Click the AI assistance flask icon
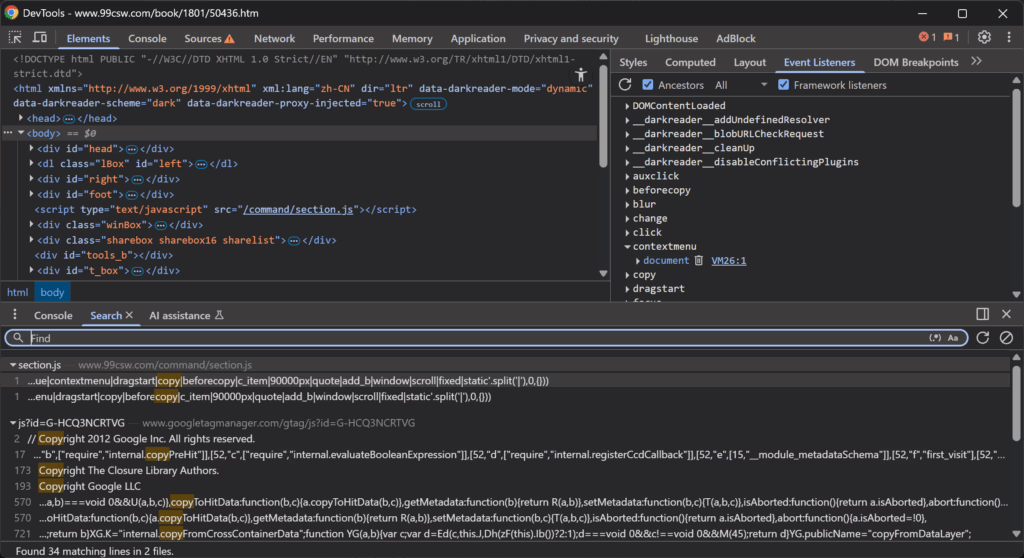Image resolution: width=1024 pixels, height=558 pixels. click(x=219, y=315)
